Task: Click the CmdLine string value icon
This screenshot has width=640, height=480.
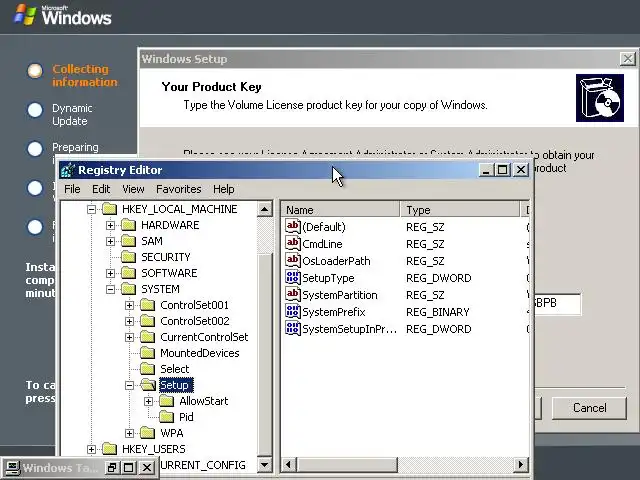Action: tap(293, 244)
